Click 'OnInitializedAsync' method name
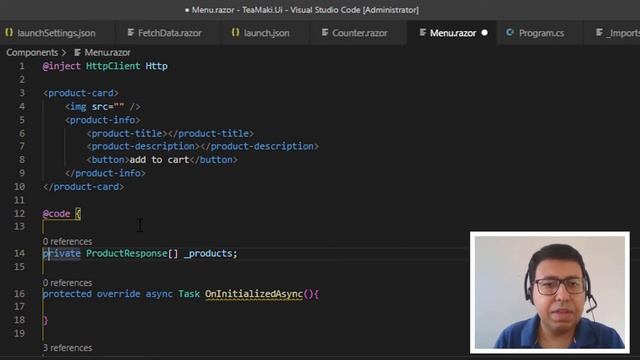Image resolution: width=640 pixels, height=360 pixels. [x=254, y=294]
